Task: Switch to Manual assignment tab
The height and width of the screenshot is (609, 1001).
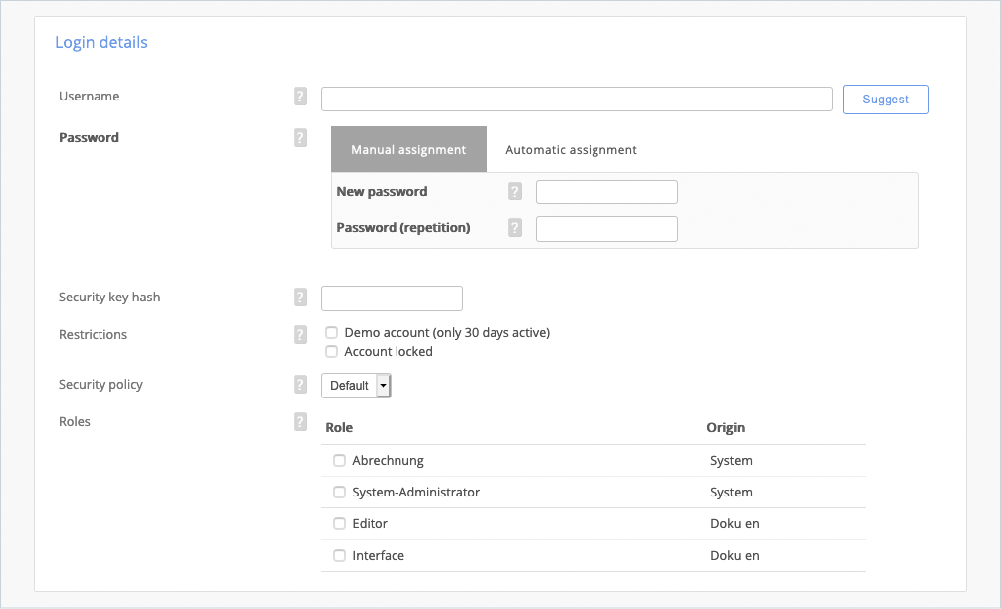Action: [x=408, y=150]
